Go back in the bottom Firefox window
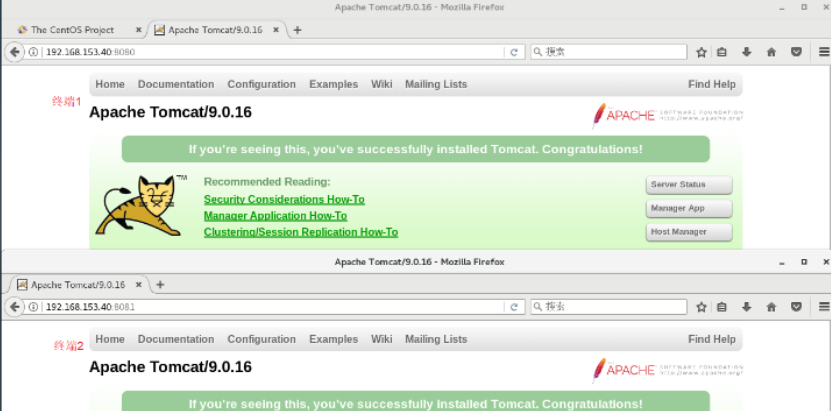This screenshot has height=411, width=831. (x=14, y=307)
